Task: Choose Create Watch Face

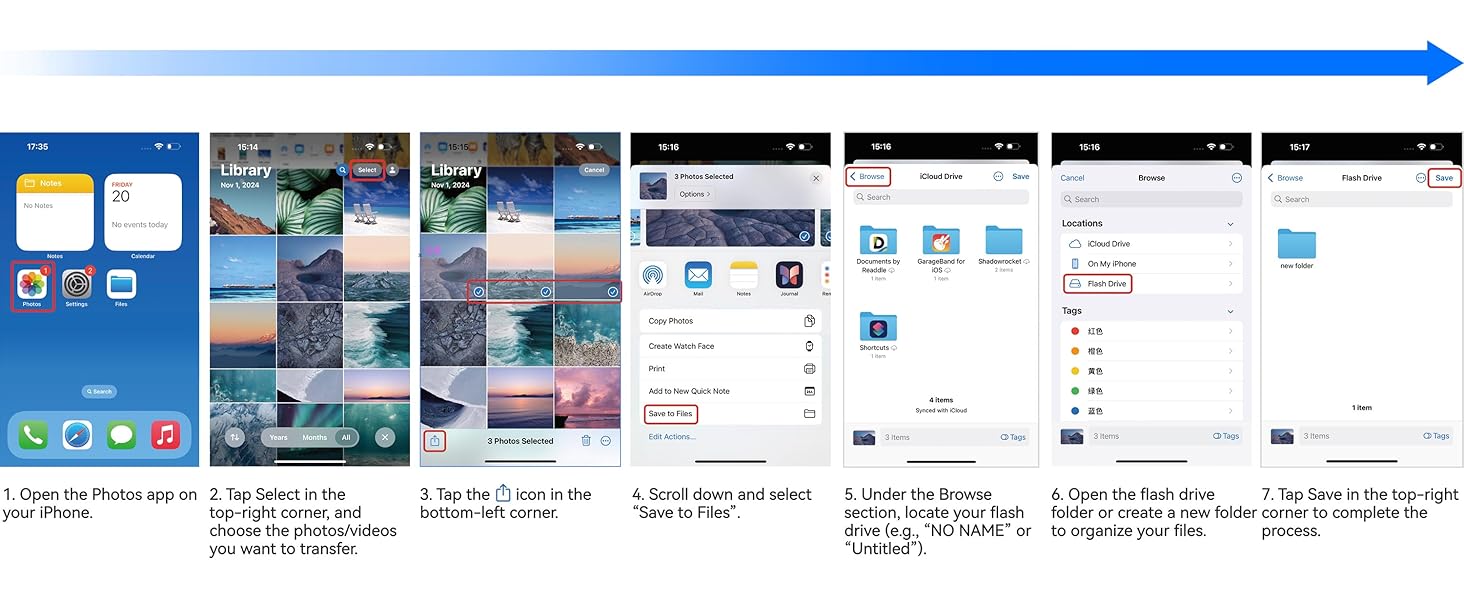Action: [x=730, y=346]
